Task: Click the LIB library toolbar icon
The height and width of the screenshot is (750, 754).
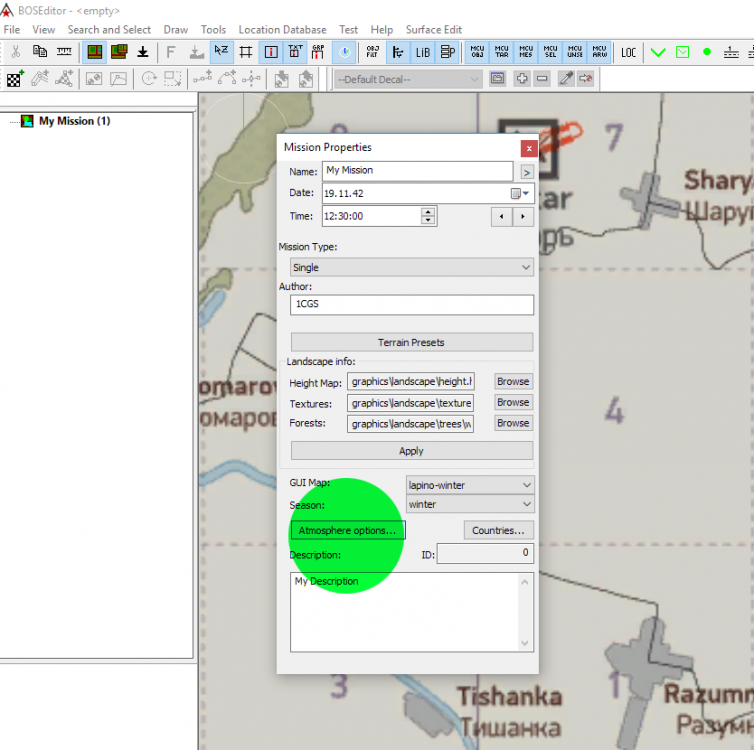Action: pyautogui.click(x=422, y=52)
